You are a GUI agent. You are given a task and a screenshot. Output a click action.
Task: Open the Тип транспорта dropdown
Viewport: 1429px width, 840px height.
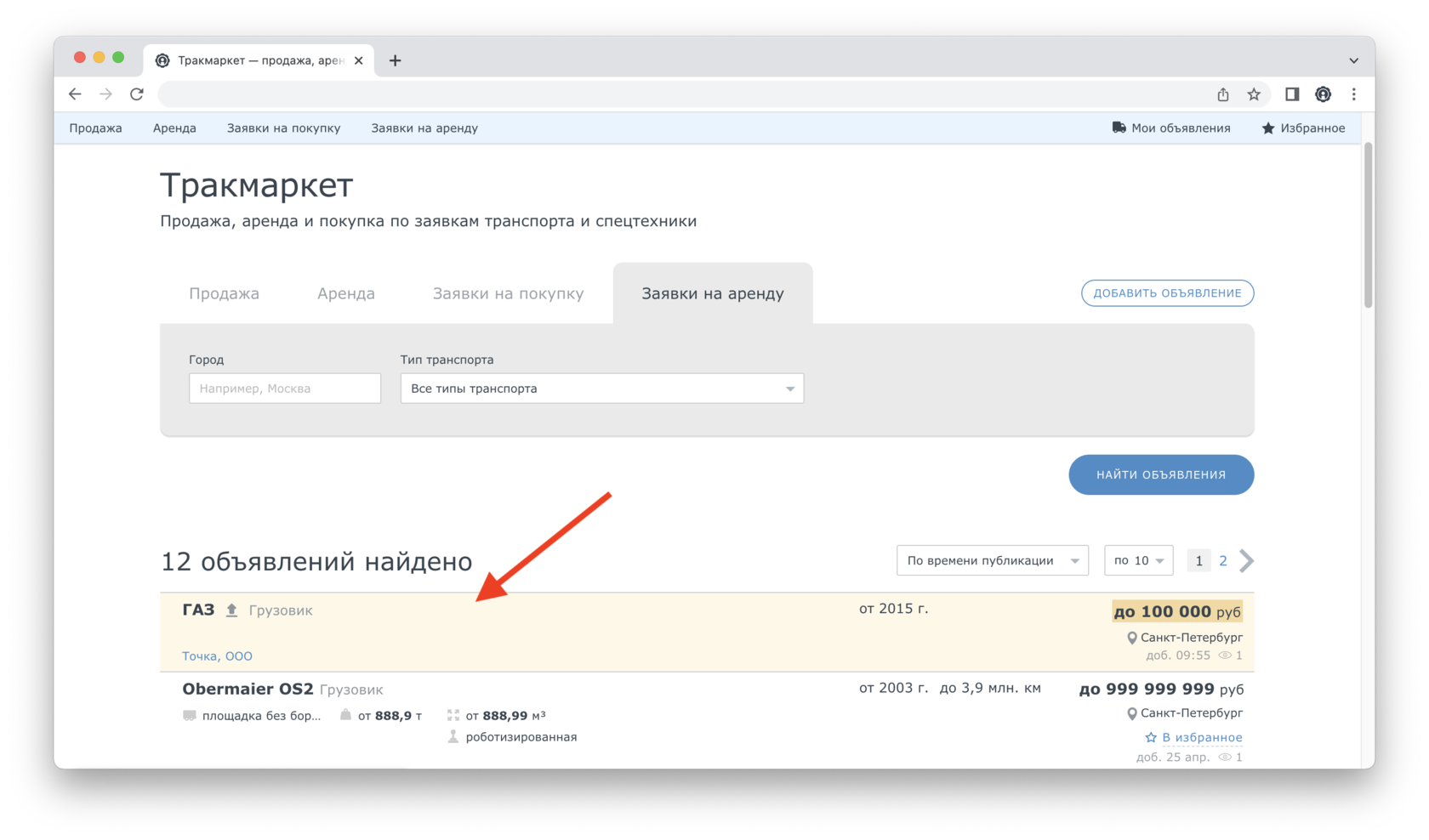[602, 389]
